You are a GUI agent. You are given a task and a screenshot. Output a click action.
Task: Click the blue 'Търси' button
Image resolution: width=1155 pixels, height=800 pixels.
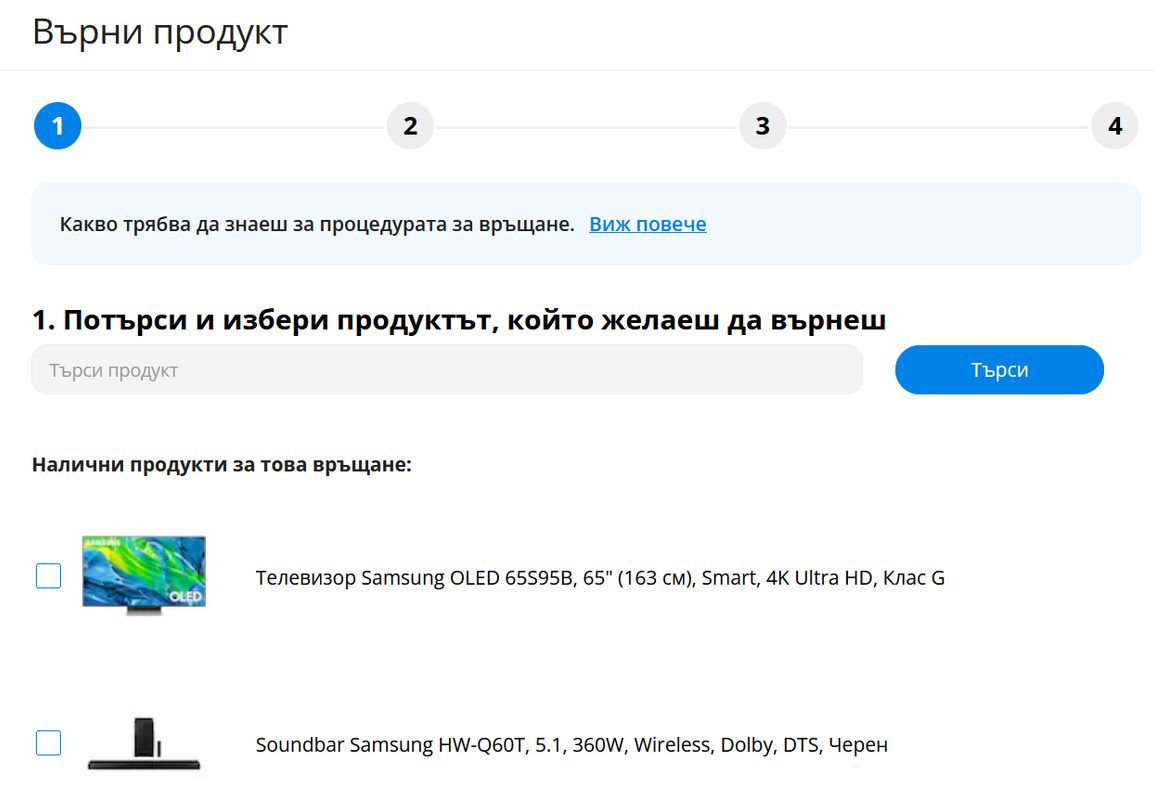coord(999,370)
